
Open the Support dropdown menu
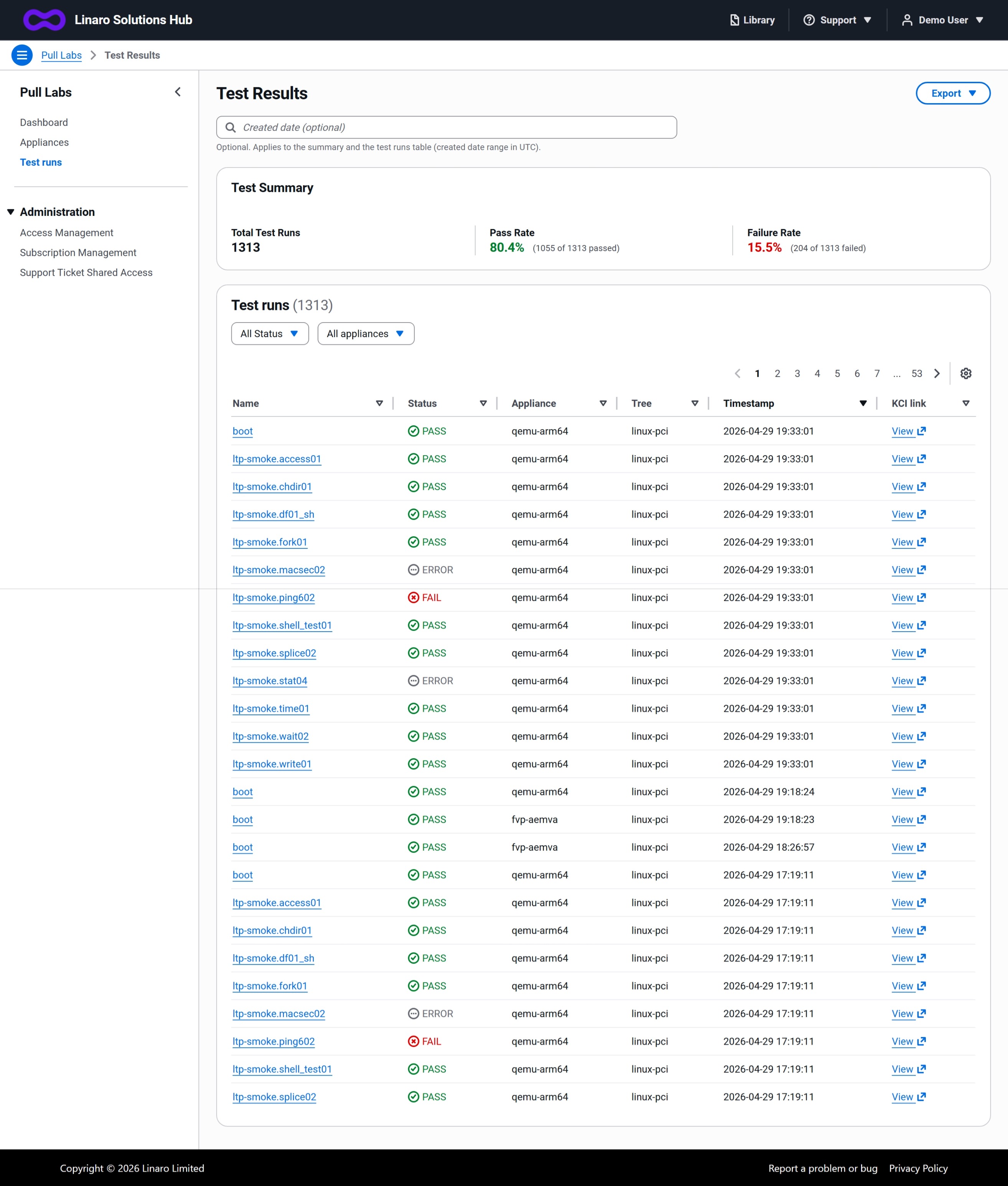click(x=837, y=20)
